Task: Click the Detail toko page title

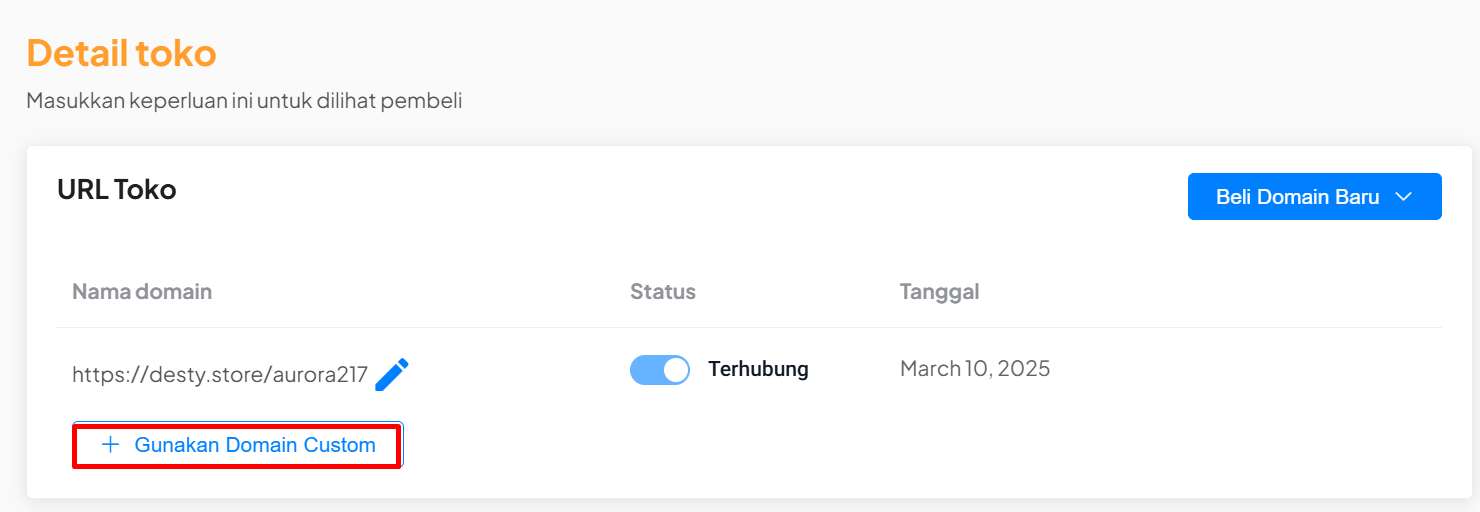Action: click(x=121, y=52)
